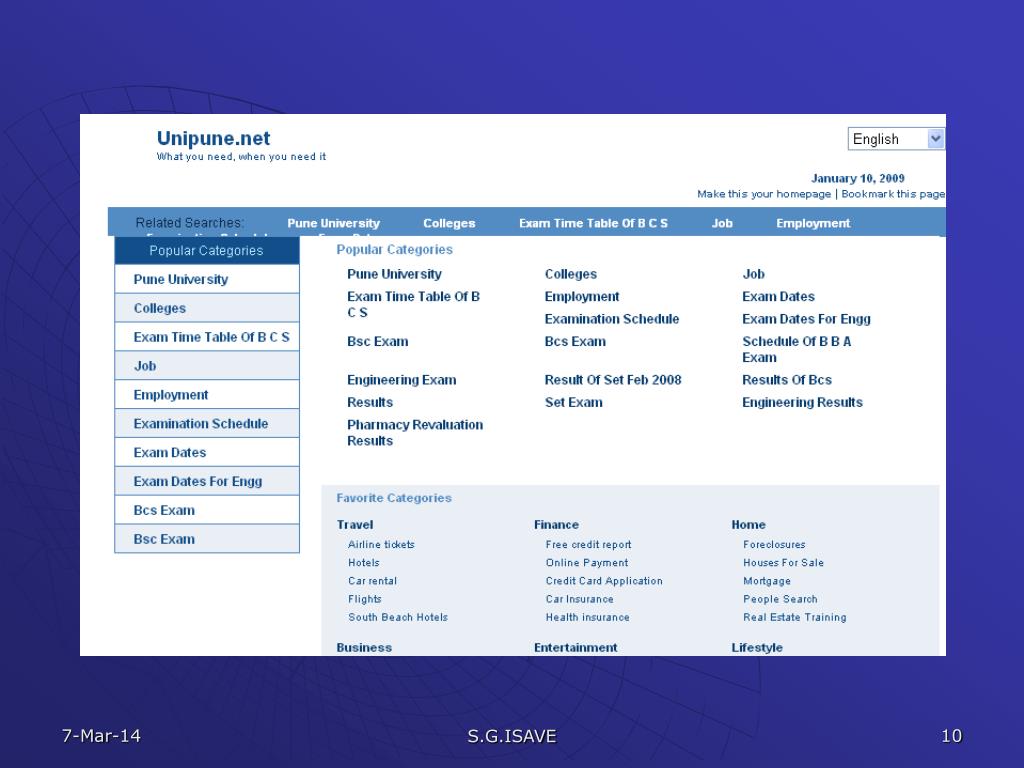Click Job in main Popular Categories list
Viewport: 1024px width, 768px height.
point(753,274)
